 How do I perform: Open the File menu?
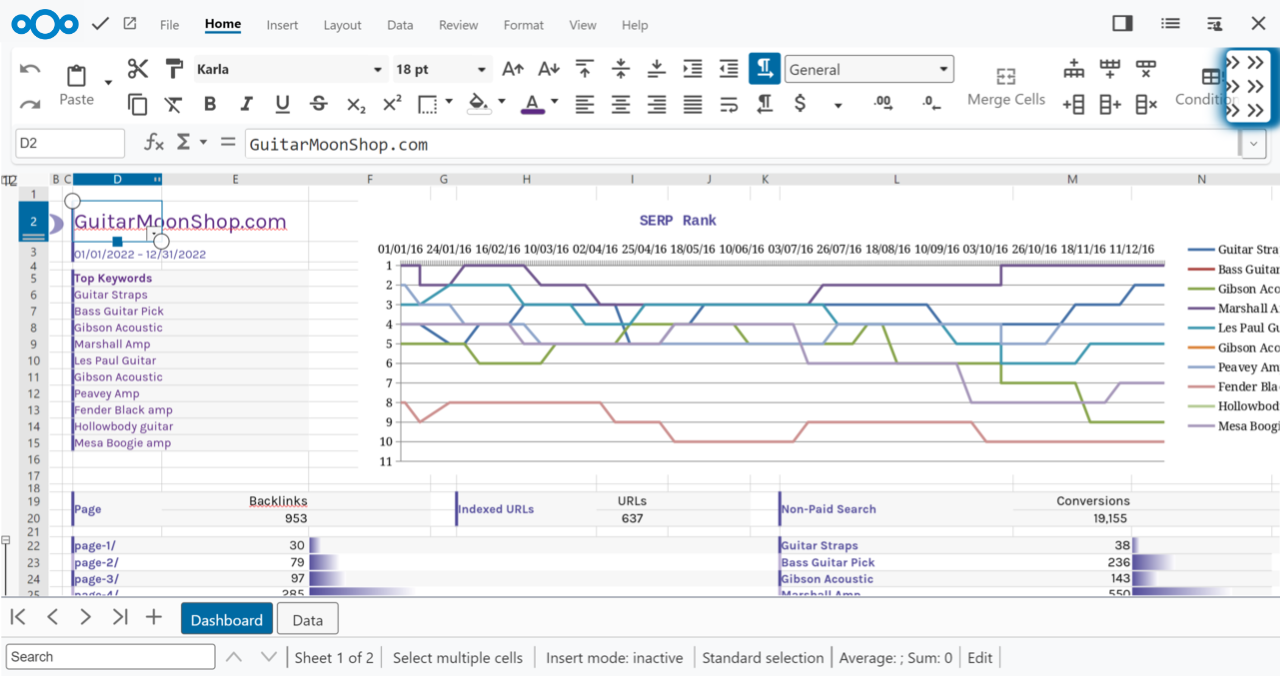tap(170, 25)
